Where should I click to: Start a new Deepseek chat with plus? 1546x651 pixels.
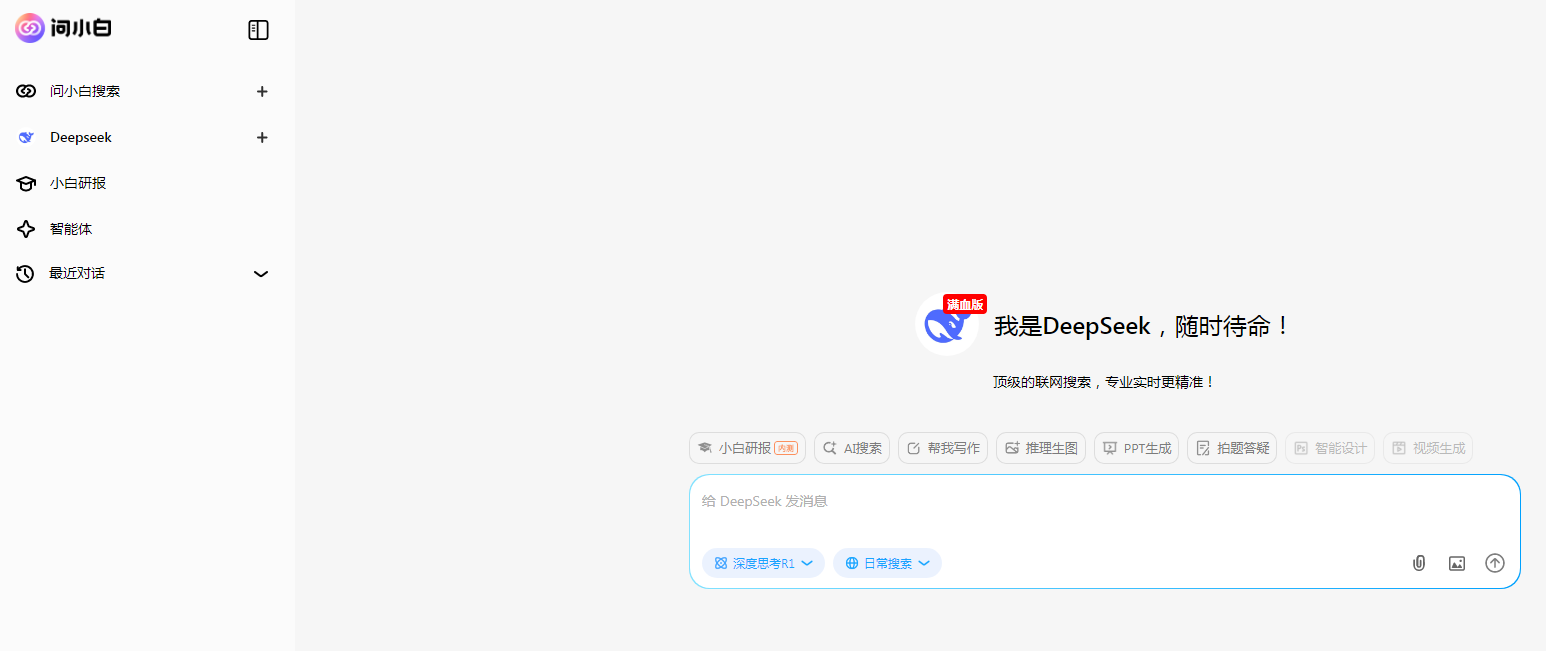point(261,137)
